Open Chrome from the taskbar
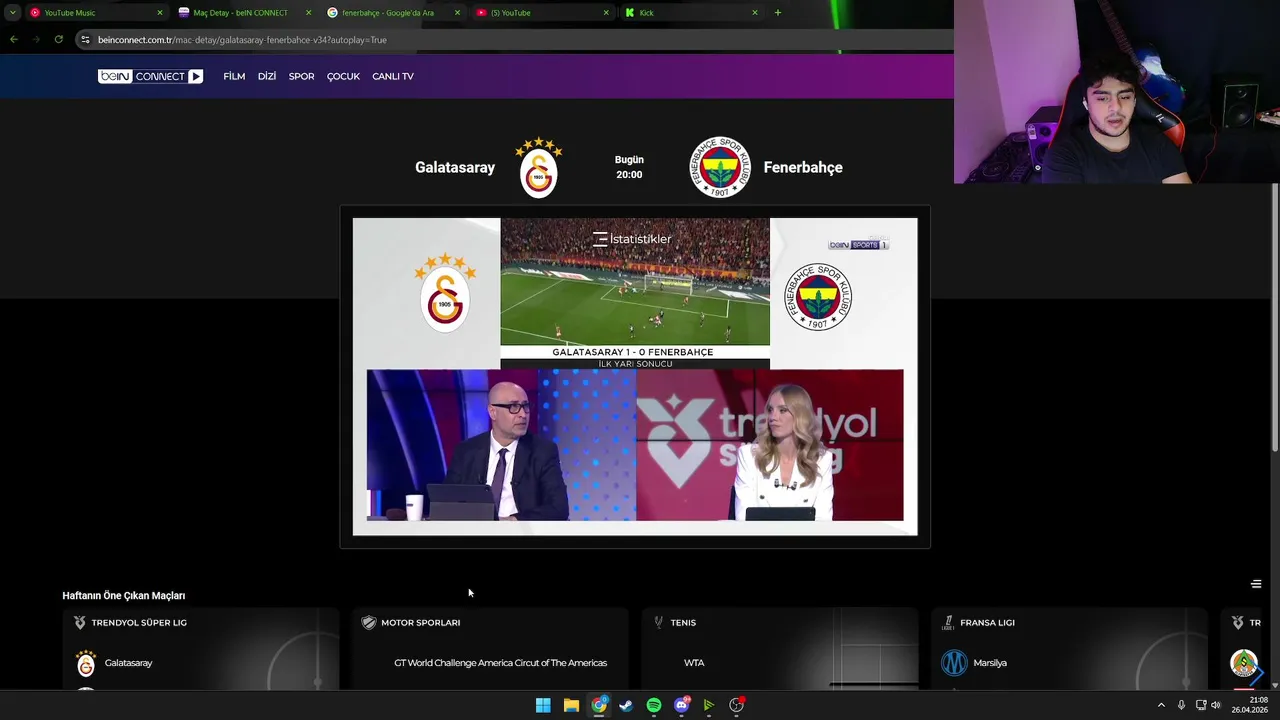The width and height of the screenshot is (1280, 720). pyautogui.click(x=598, y=705)
